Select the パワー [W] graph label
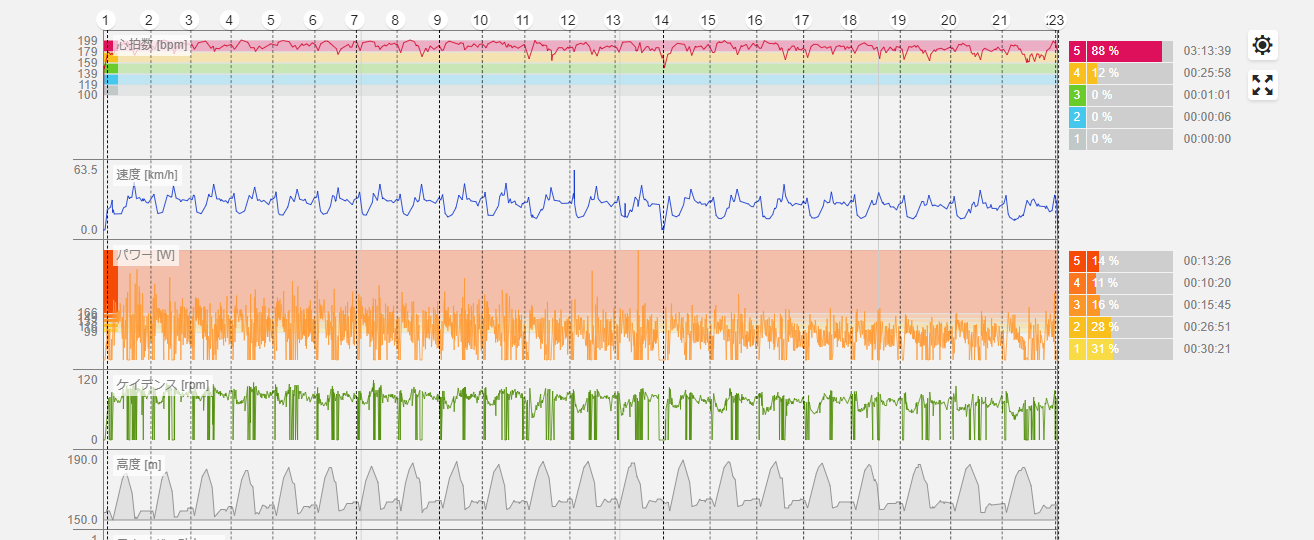Viewport: 1314px width, 540px height. pos(146,256)
